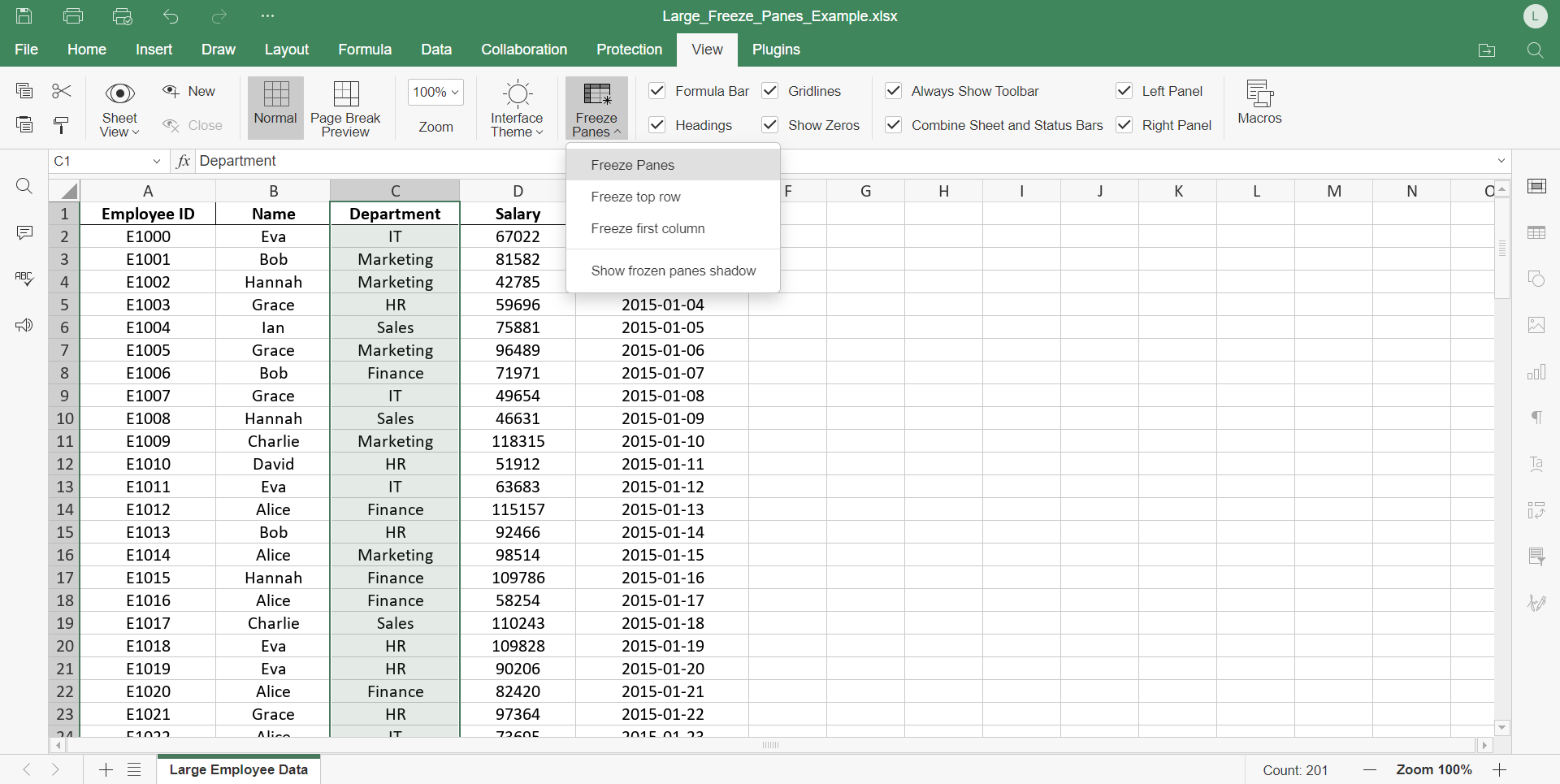Switch to the Formula tab

365,50
